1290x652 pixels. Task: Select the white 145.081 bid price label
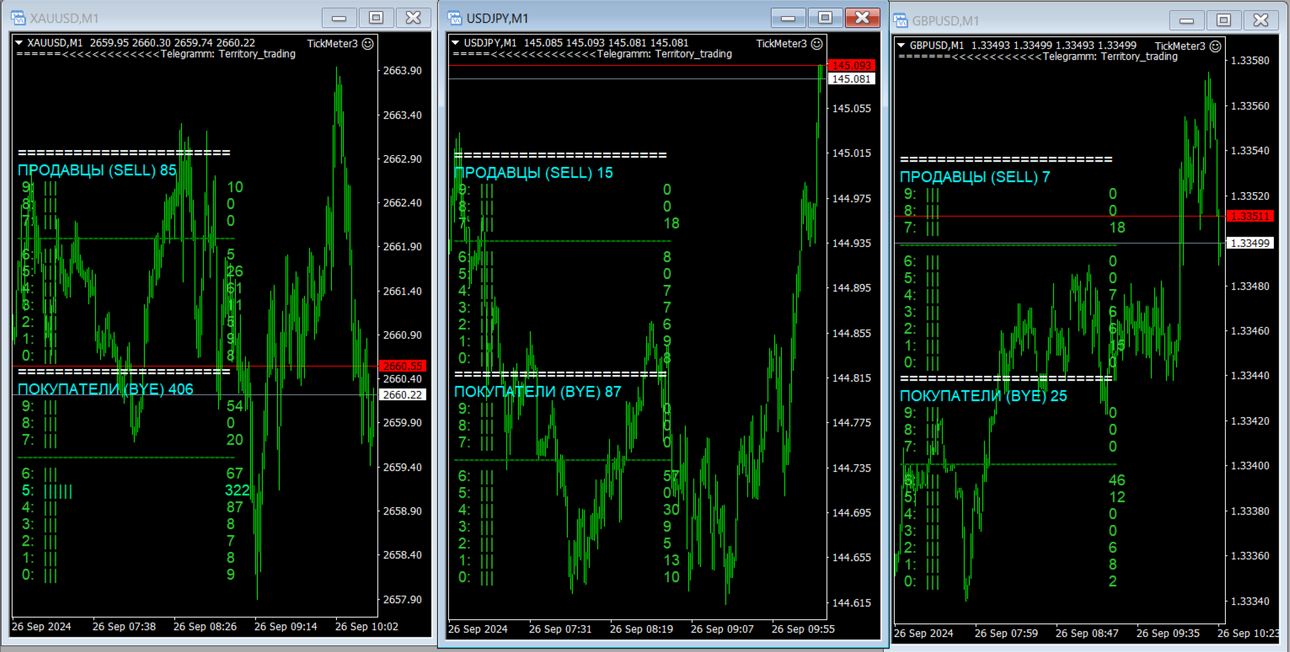click(852, 79)
